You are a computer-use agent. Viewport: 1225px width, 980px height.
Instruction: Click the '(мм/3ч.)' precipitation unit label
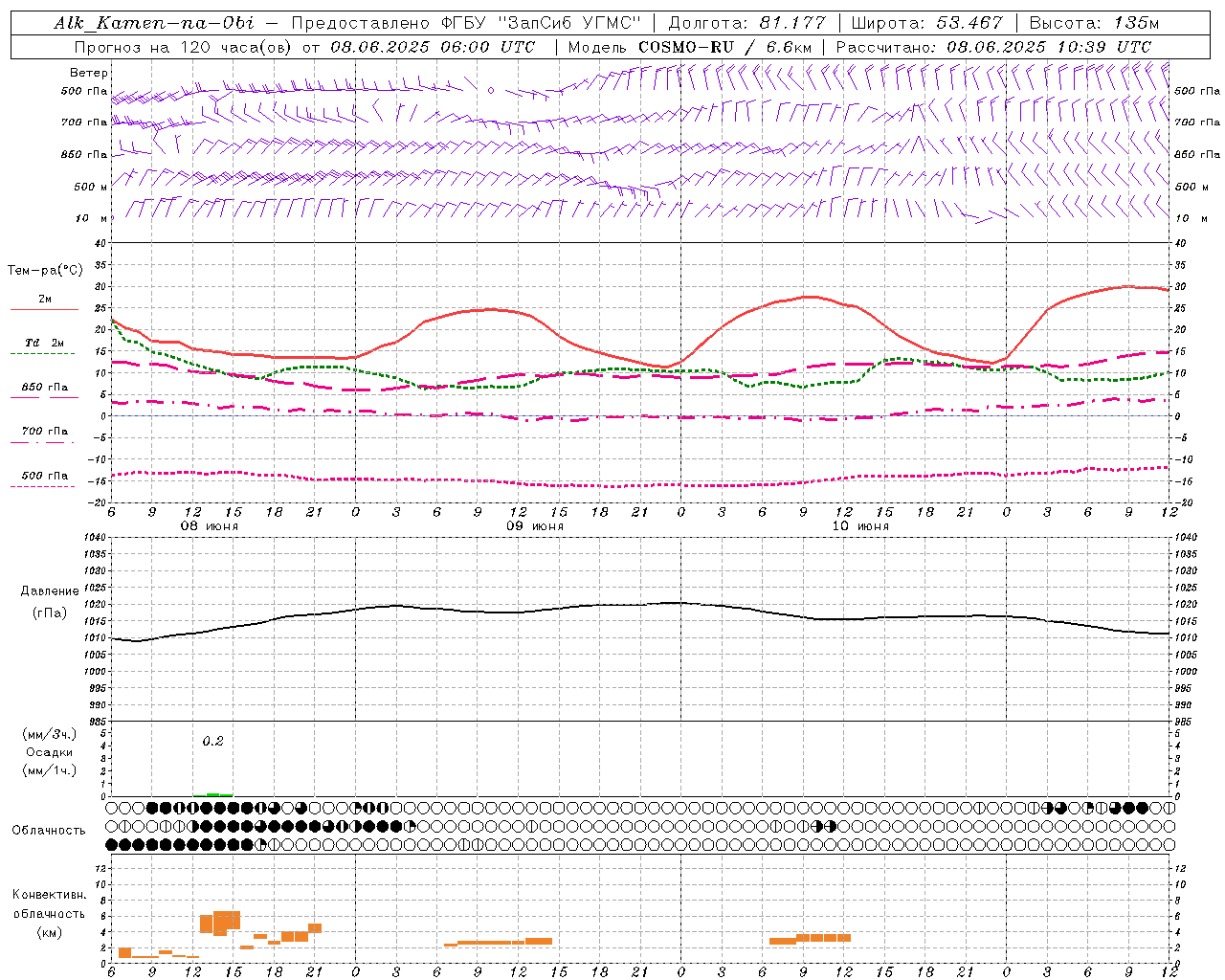tap(50, 734)
